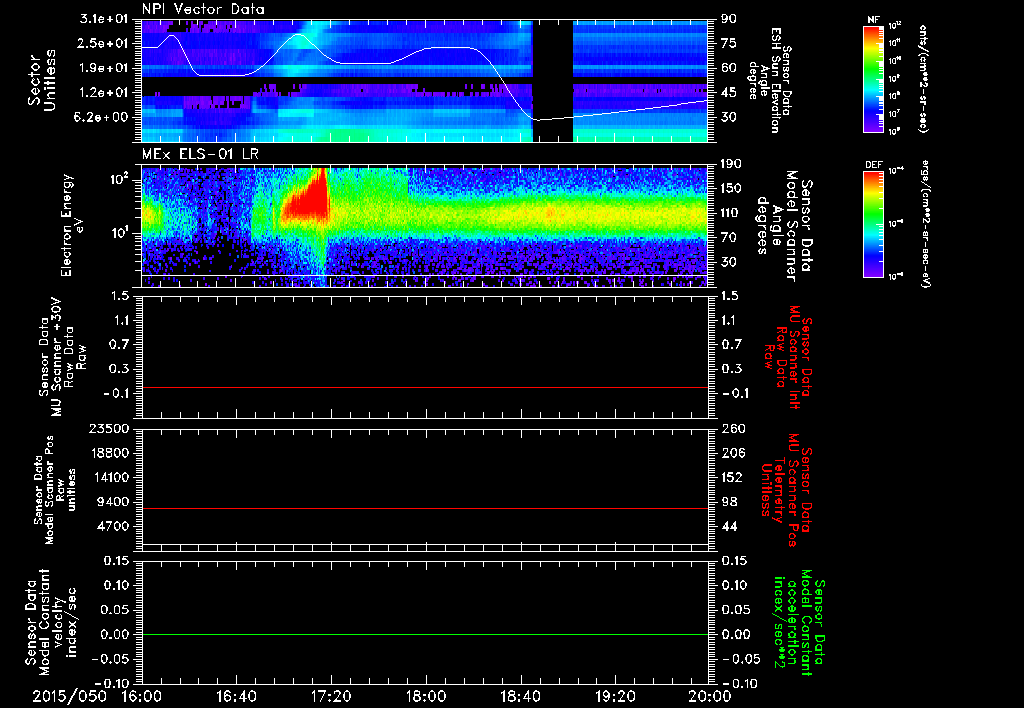Click the 3.1e+01 sector tick label
Viewport: 1024px width, 708px height.
[104, 19]
